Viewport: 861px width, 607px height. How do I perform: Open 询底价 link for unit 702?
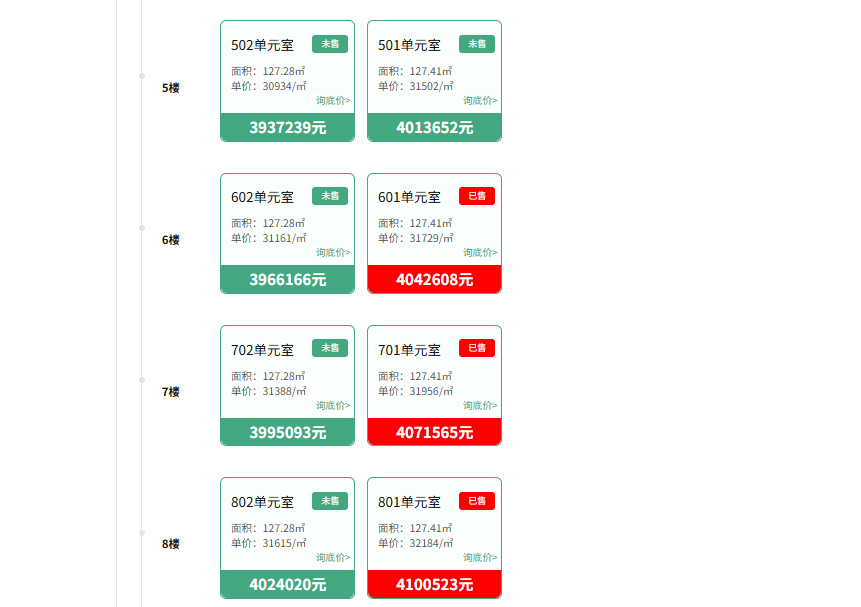pos(333,405)
